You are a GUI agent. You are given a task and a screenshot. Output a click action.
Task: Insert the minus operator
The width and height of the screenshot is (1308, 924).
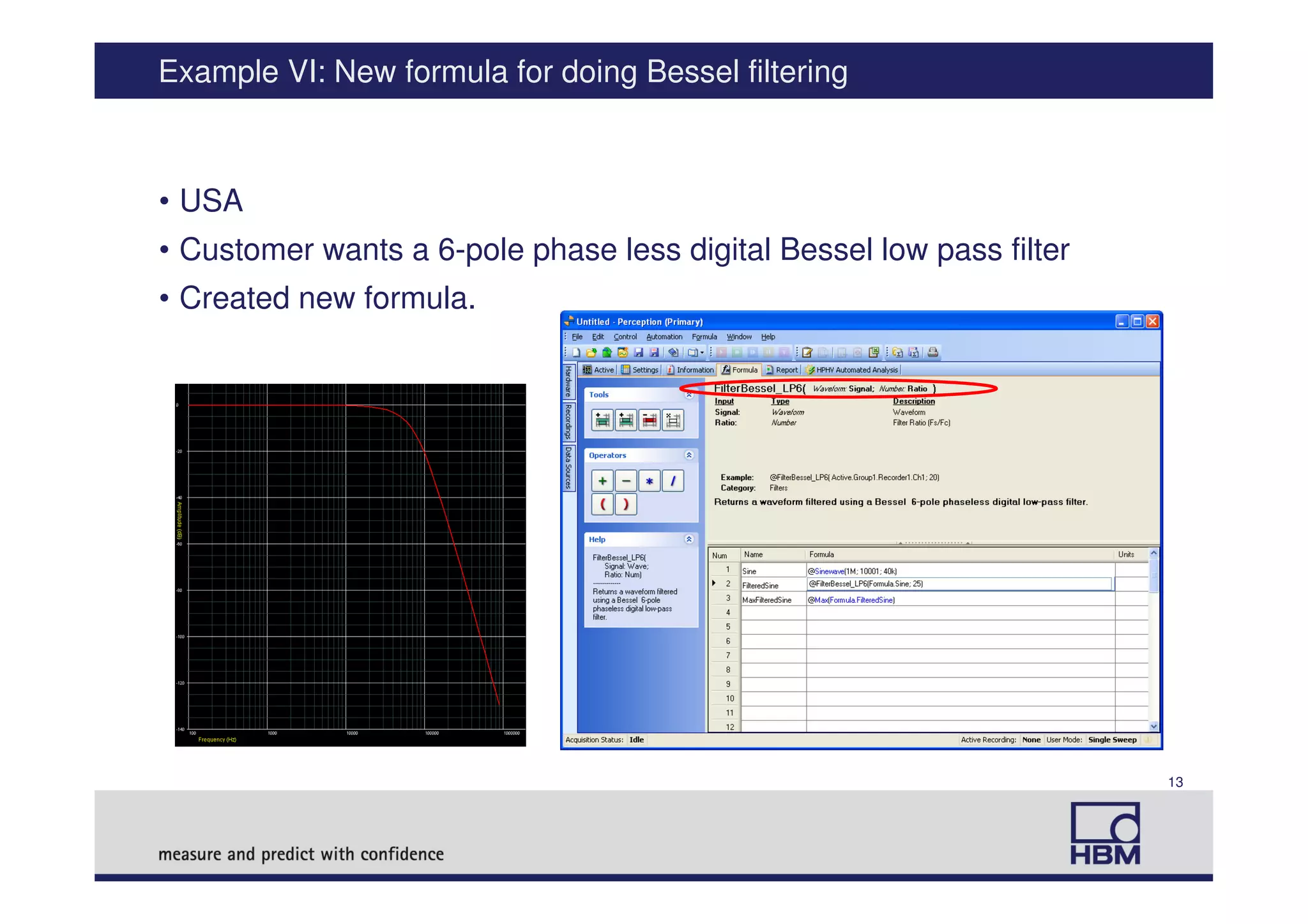click(626, 481)
